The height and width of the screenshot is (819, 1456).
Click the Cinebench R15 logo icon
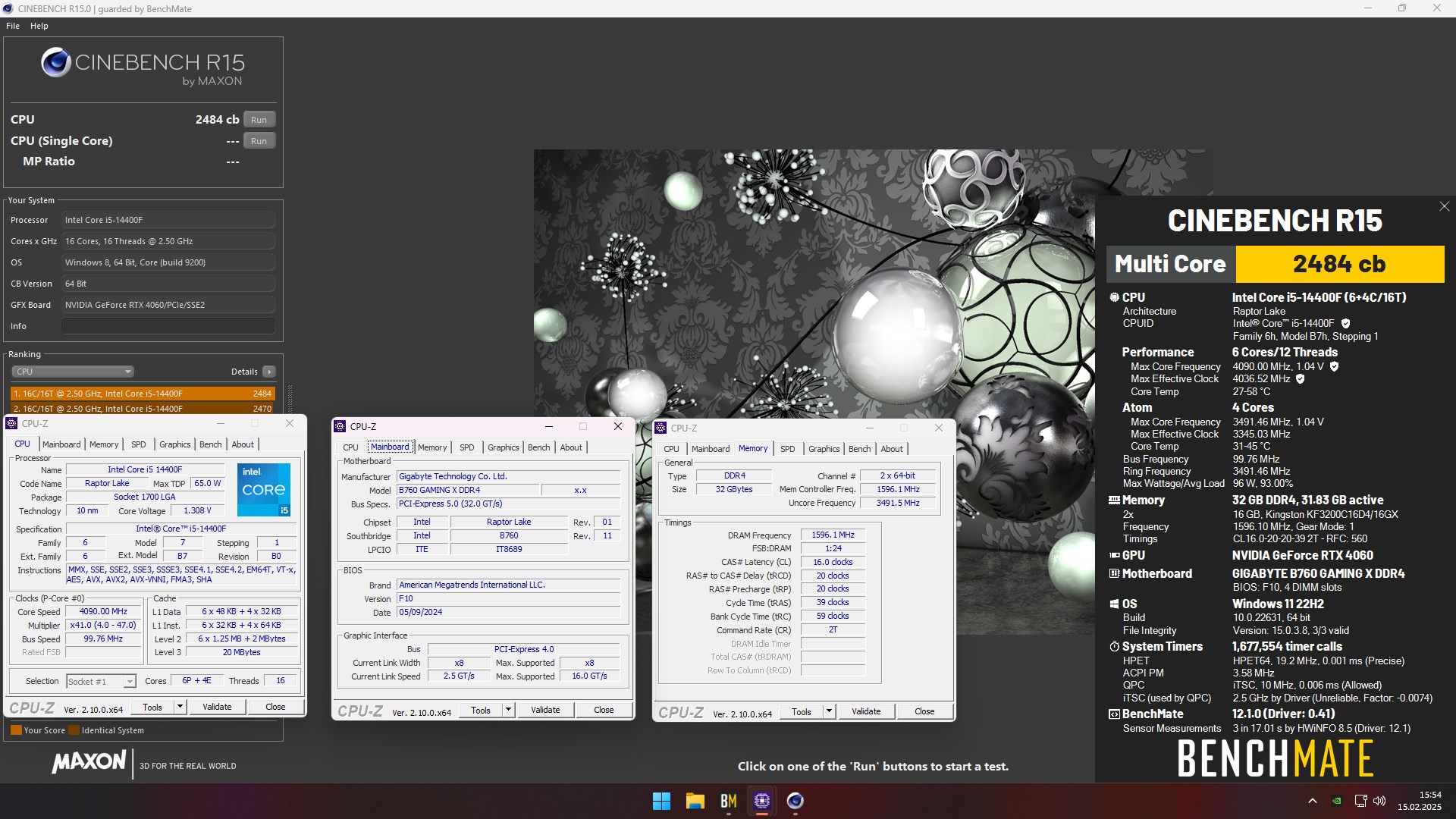click(x=56, y=62)
